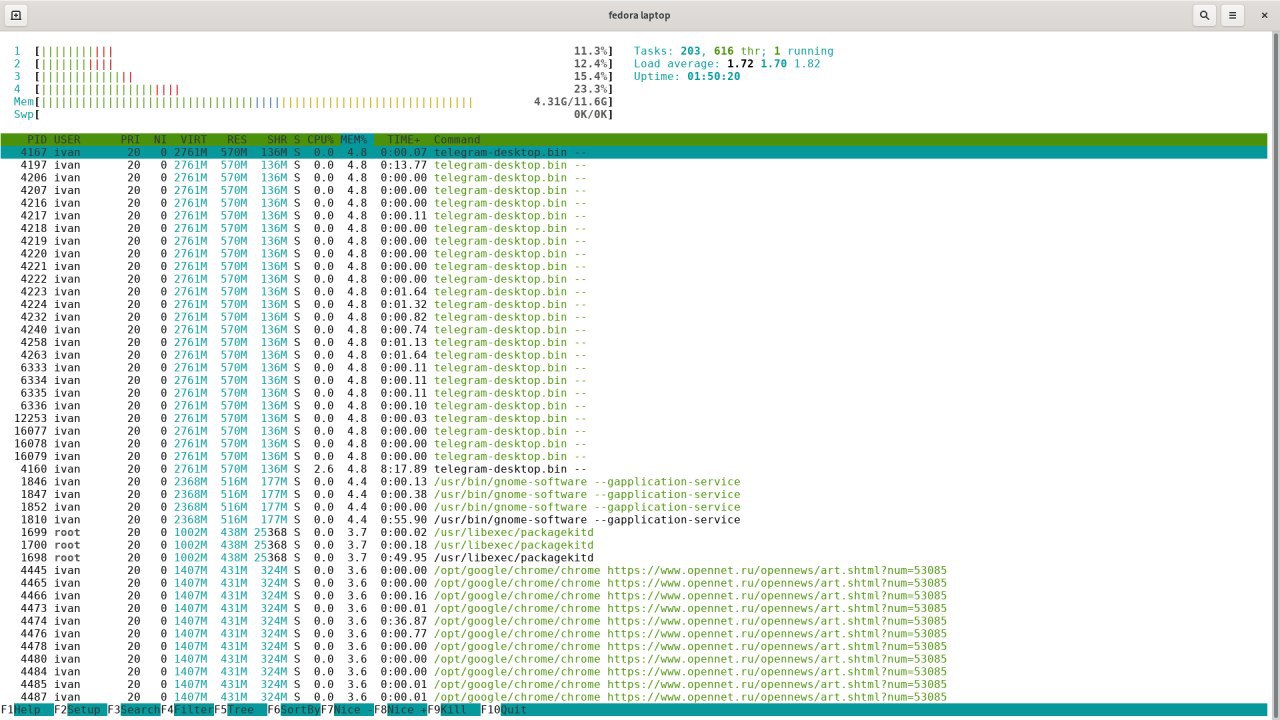Viewport: 1280px width, 720px height.
Task: Click F10 Quit in htop footer
Action: click(504, 709)
